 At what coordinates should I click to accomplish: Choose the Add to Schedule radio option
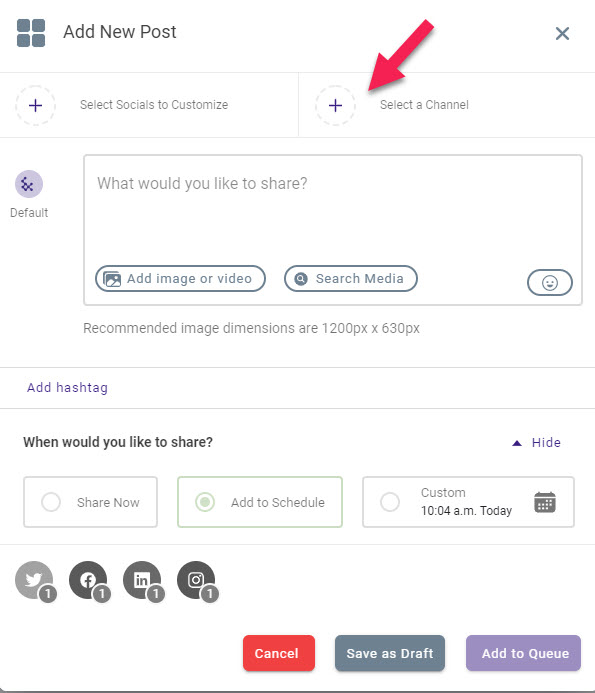[x=205, y=502]
